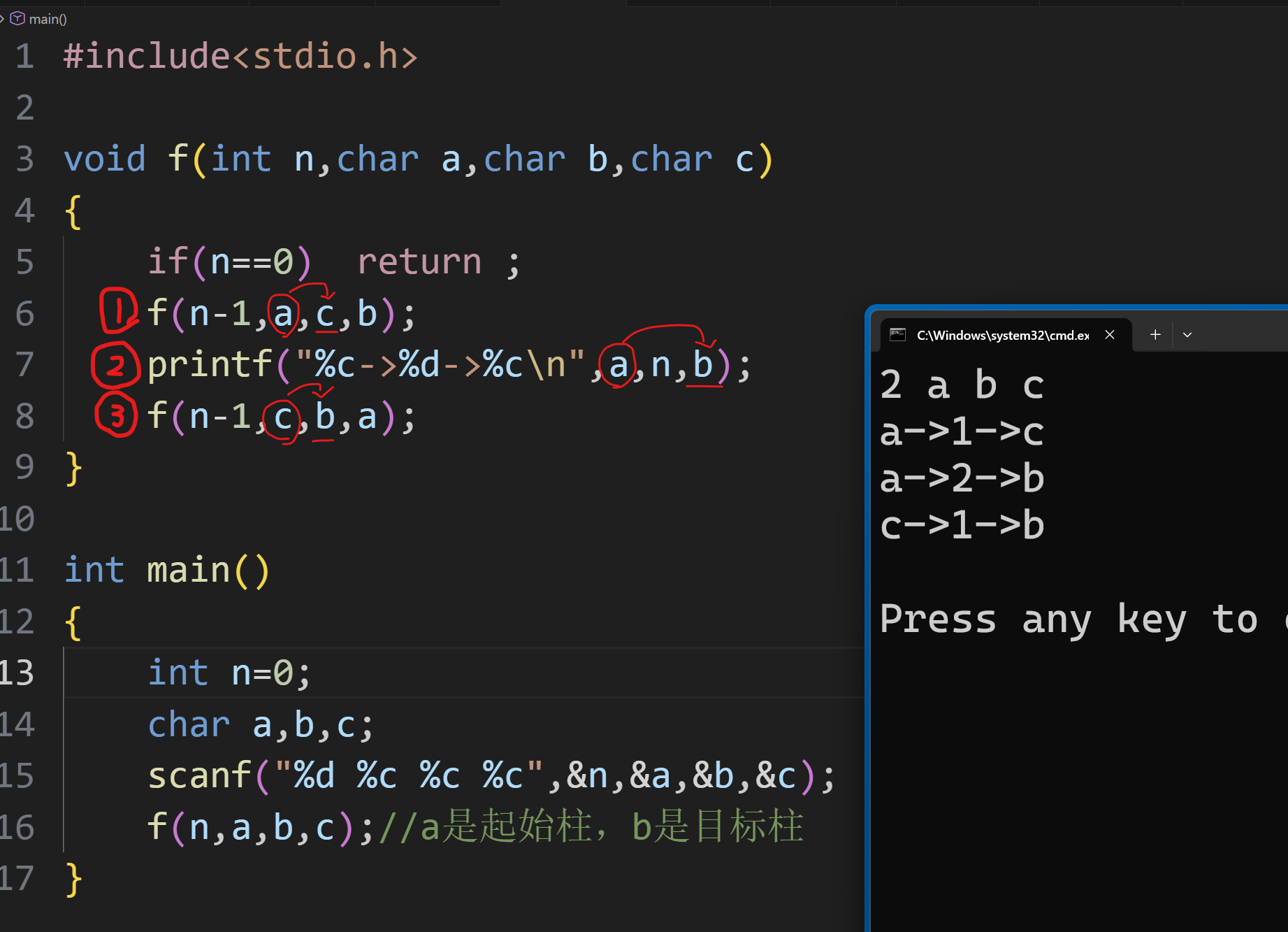1288x932 pixels.
Task: Click the Chinese comment on line 16
Action: [591, 827]
